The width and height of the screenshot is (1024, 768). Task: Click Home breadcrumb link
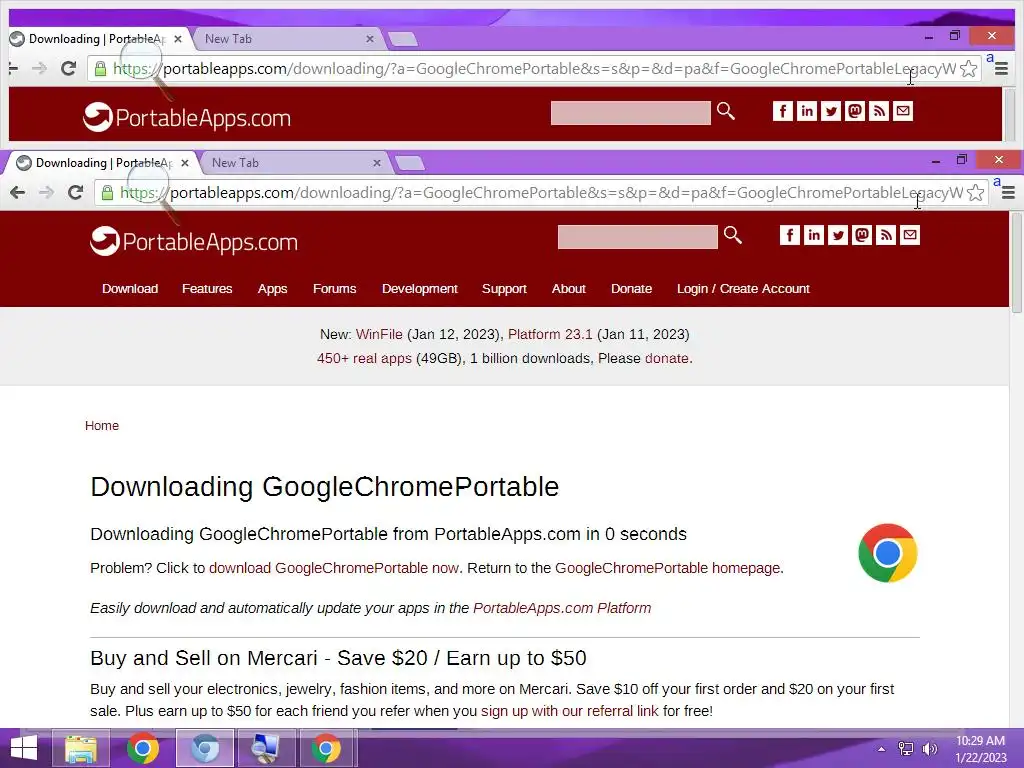tap(102, 426)
